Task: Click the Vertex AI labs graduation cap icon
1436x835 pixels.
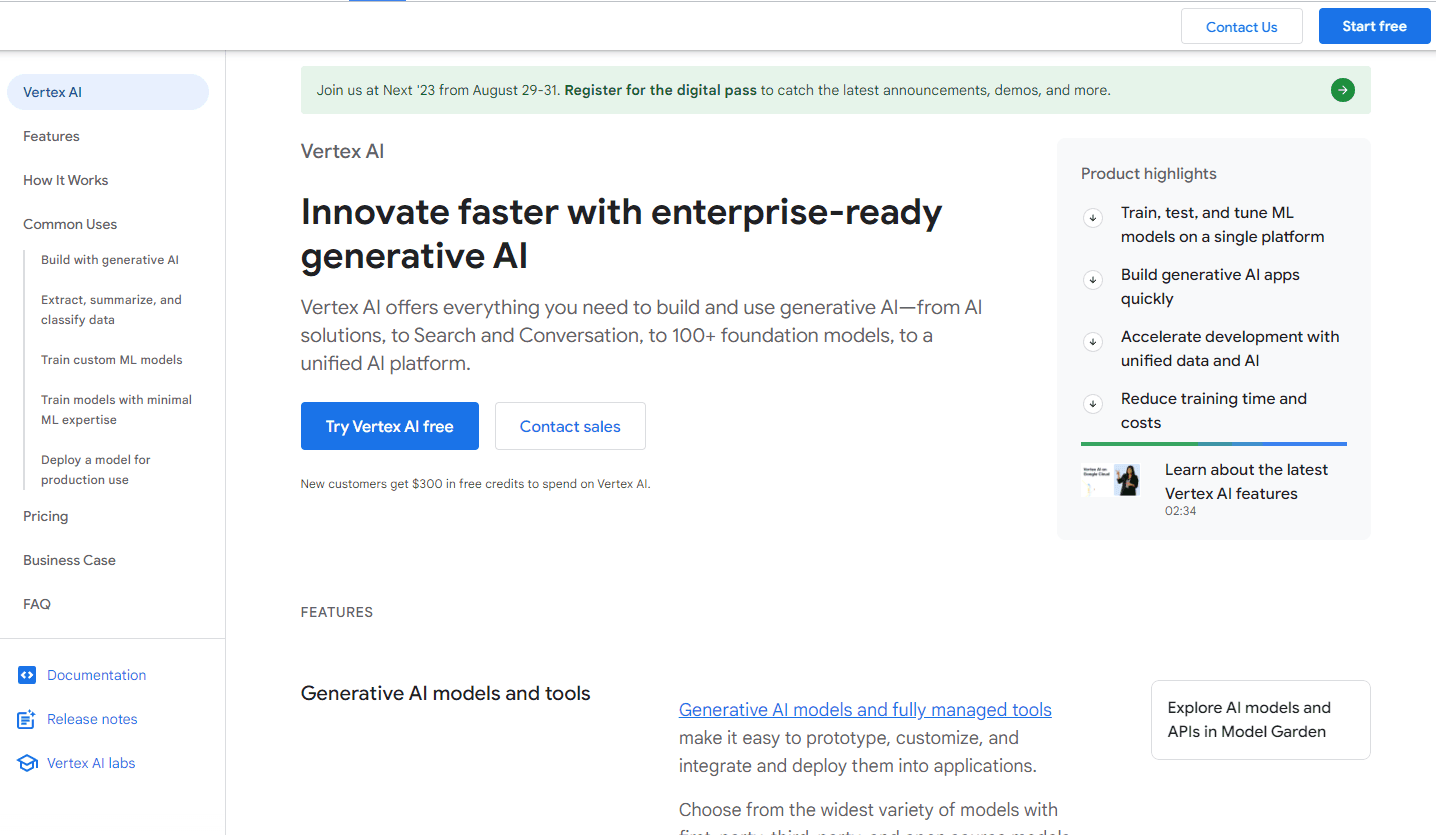Action: (27, 763)
